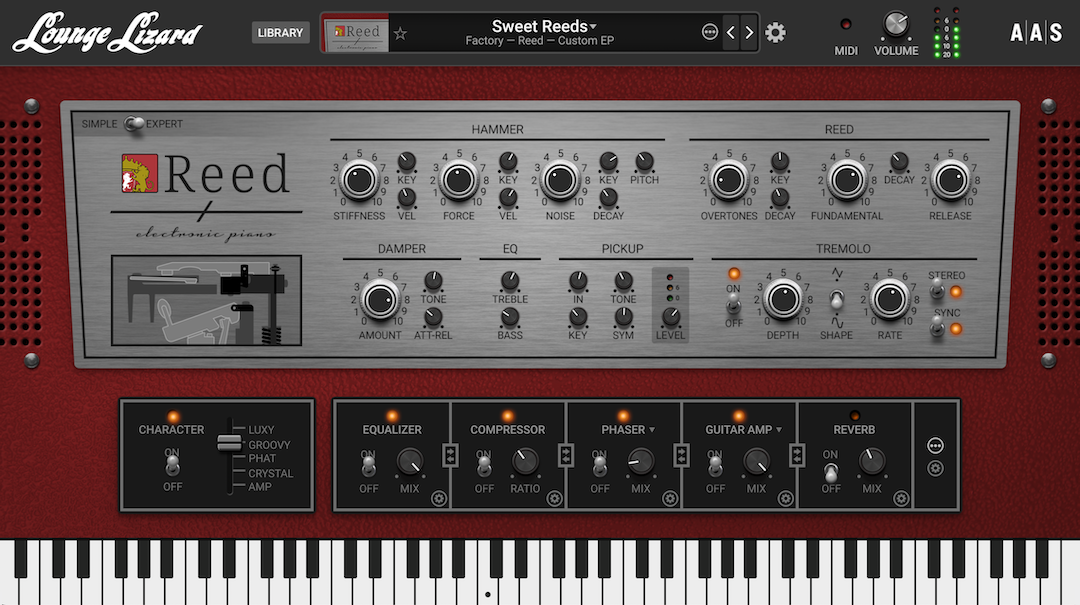Toggle the Guitar Amp On/Off switch

point(716,467)
